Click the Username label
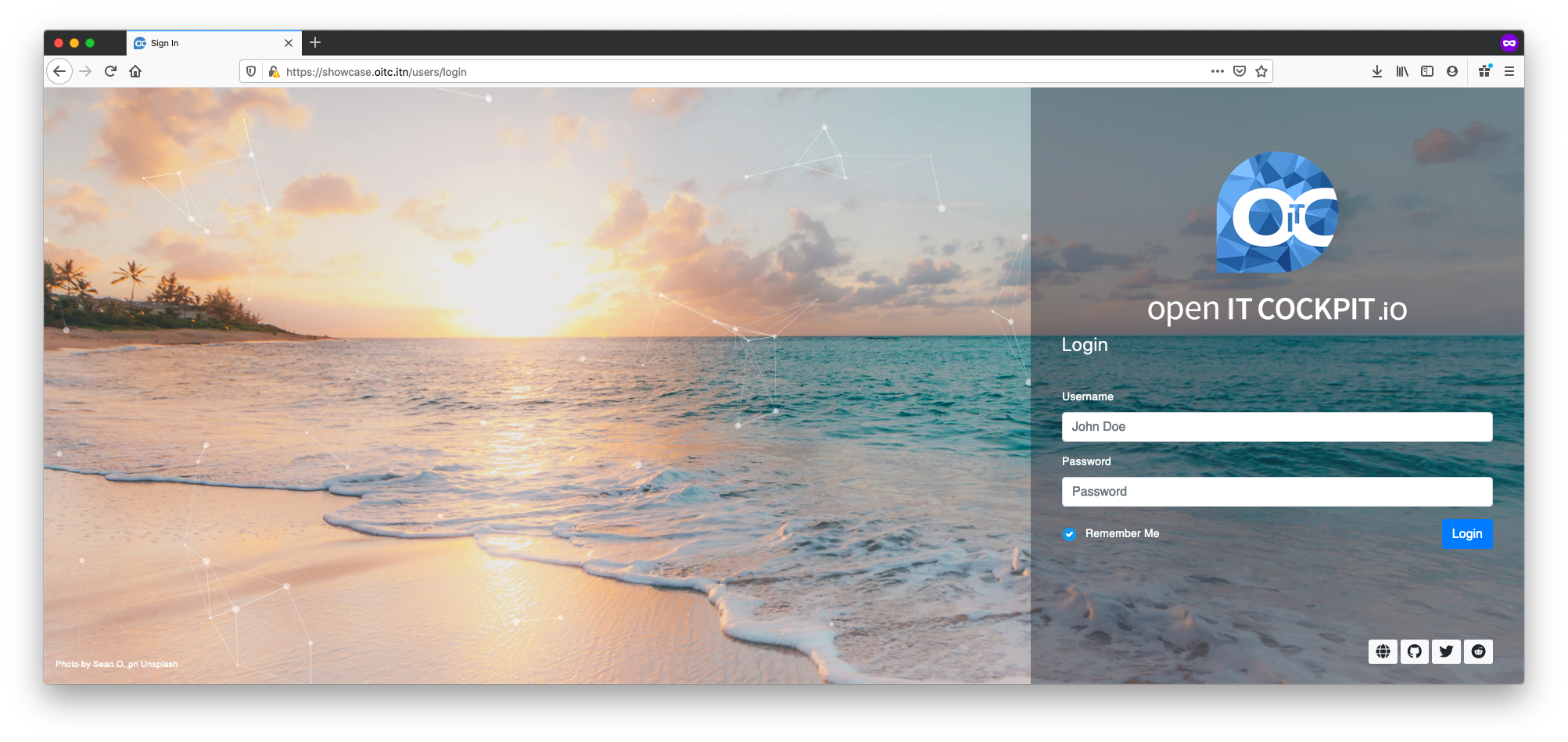 point(1087,396)
